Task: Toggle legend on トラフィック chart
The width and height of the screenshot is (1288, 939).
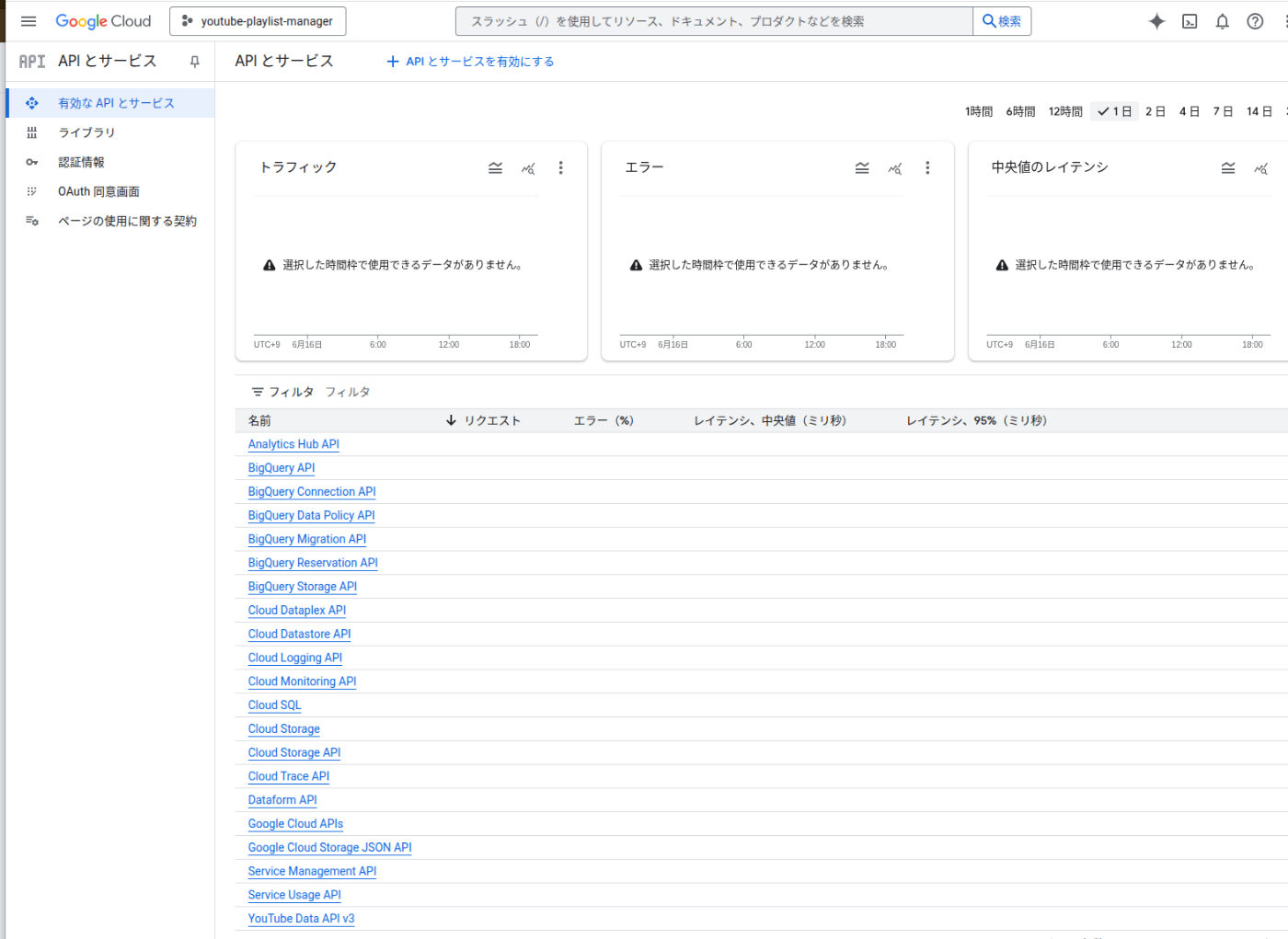Action: pyautogui.click(x=495, y=167)
